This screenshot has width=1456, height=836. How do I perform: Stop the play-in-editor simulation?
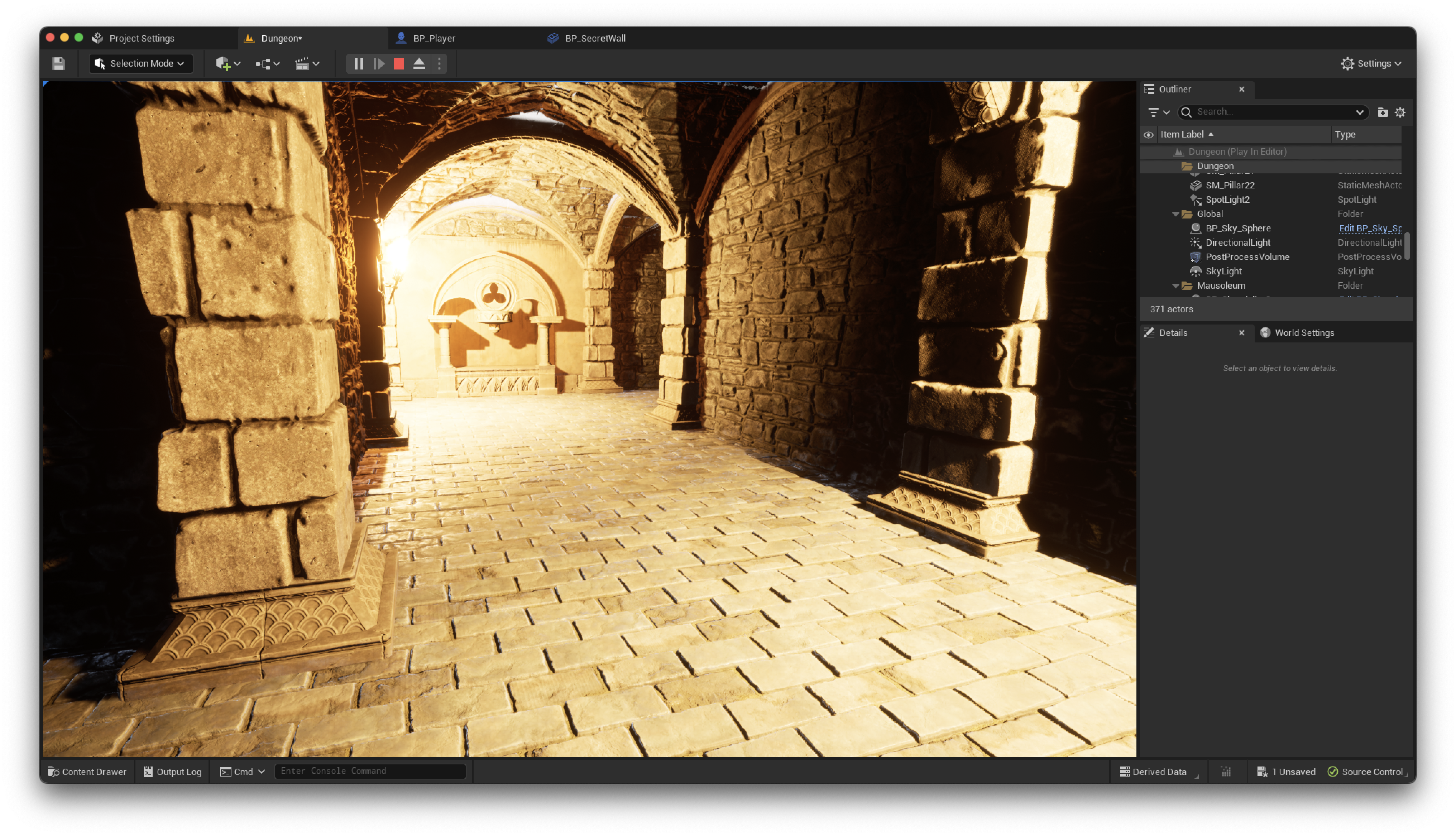[399, 64]
